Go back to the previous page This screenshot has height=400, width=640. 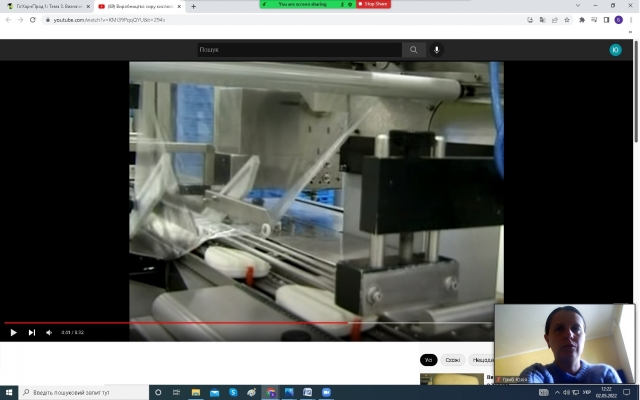(x=8, y=19)
